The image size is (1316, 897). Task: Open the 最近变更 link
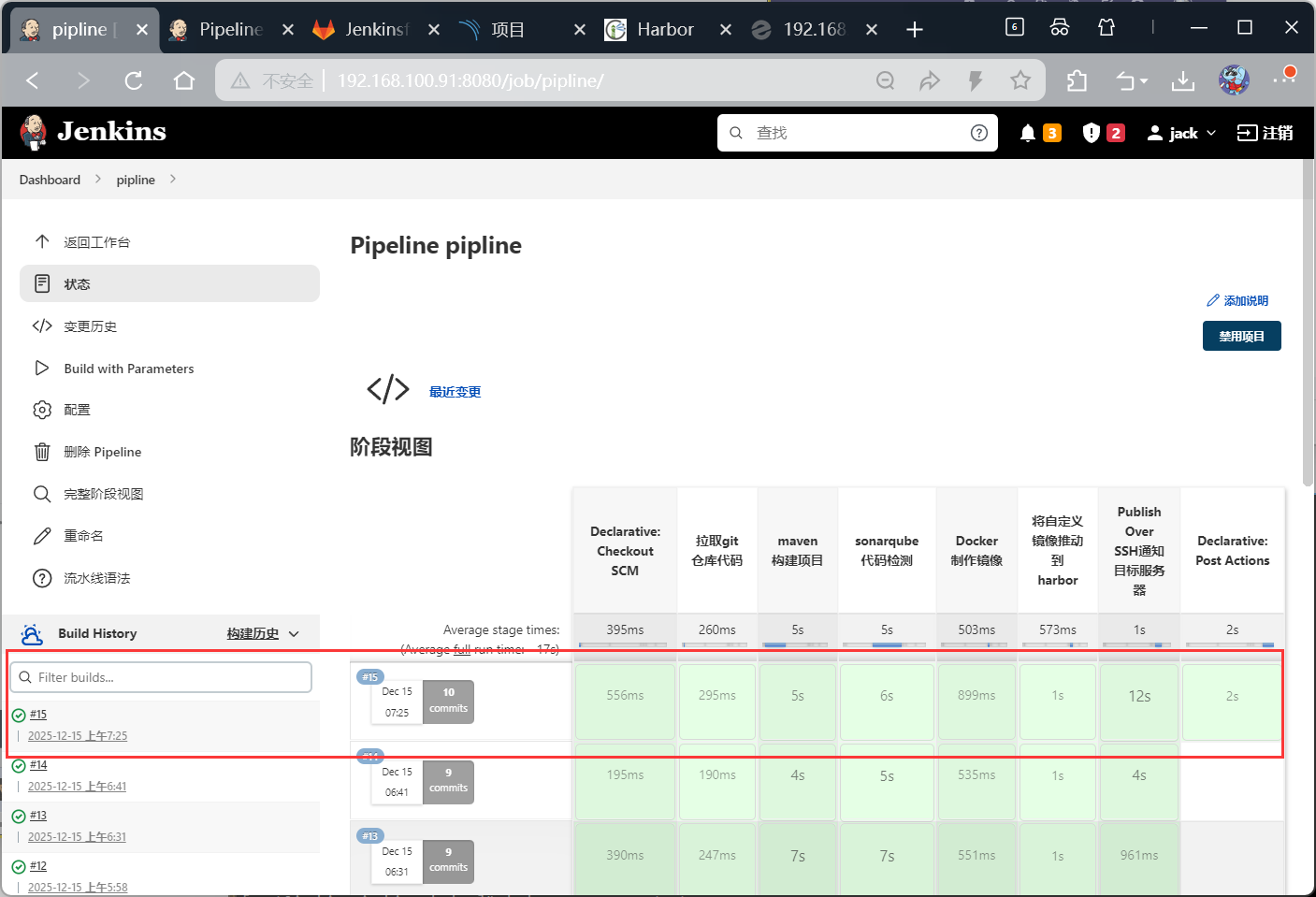coord(455,392)
